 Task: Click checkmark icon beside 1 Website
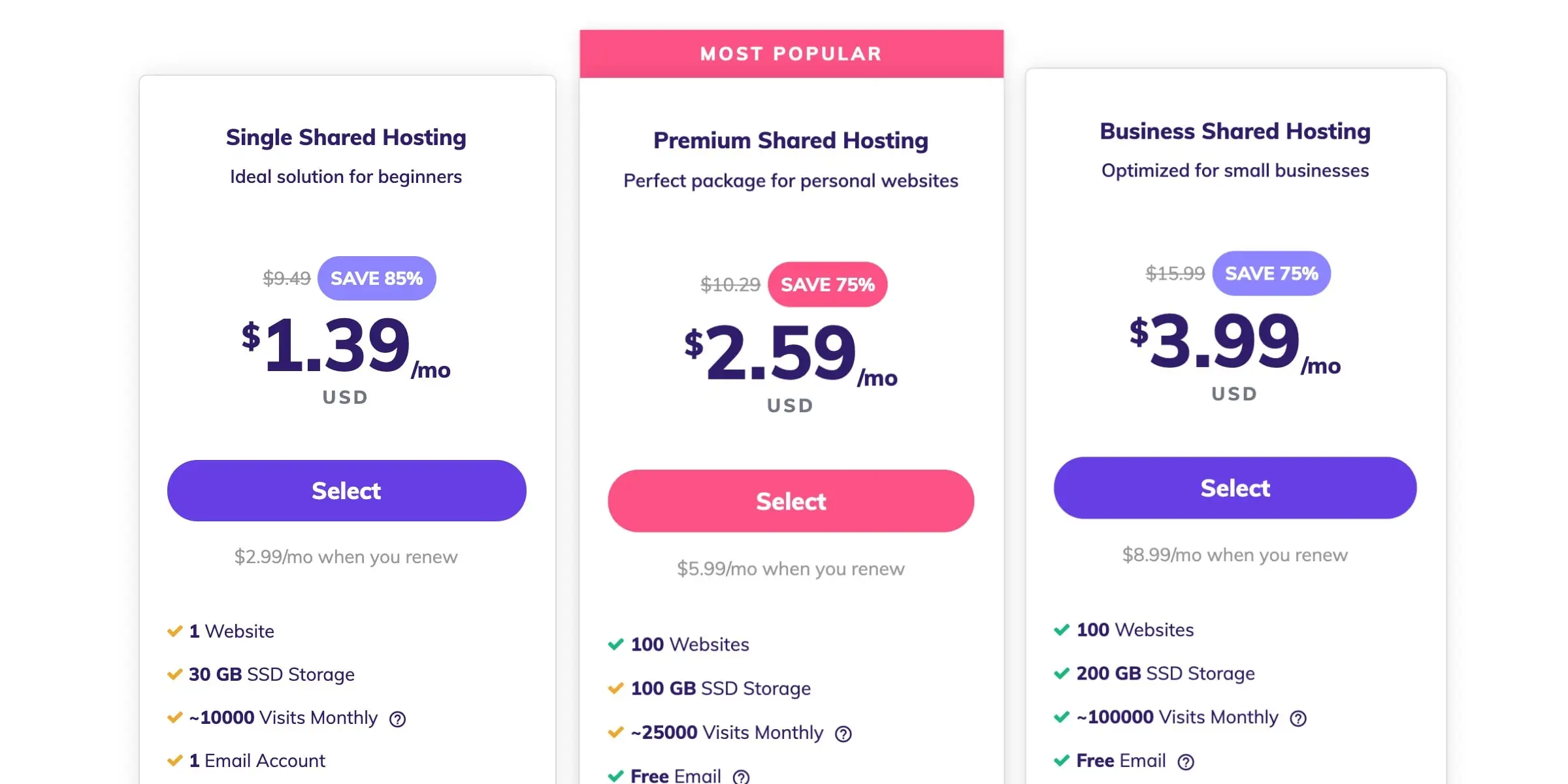click(x=174, y=631)
